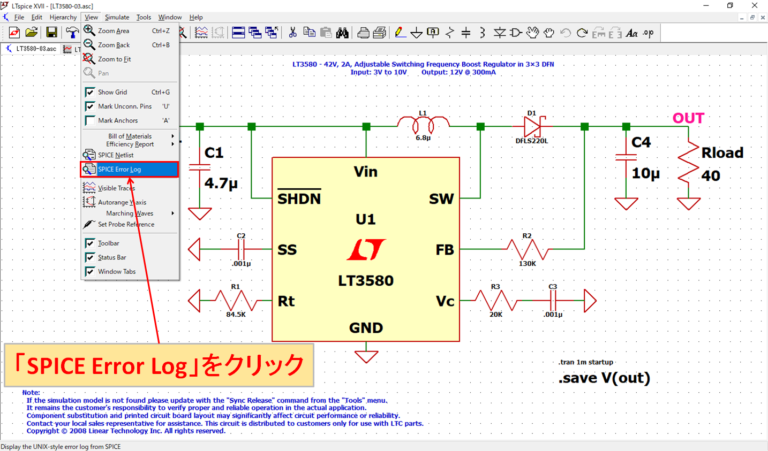Screen dimensions: 768x451
Task: Select the Draw Wire pencil tool
Action: (398, 33)
